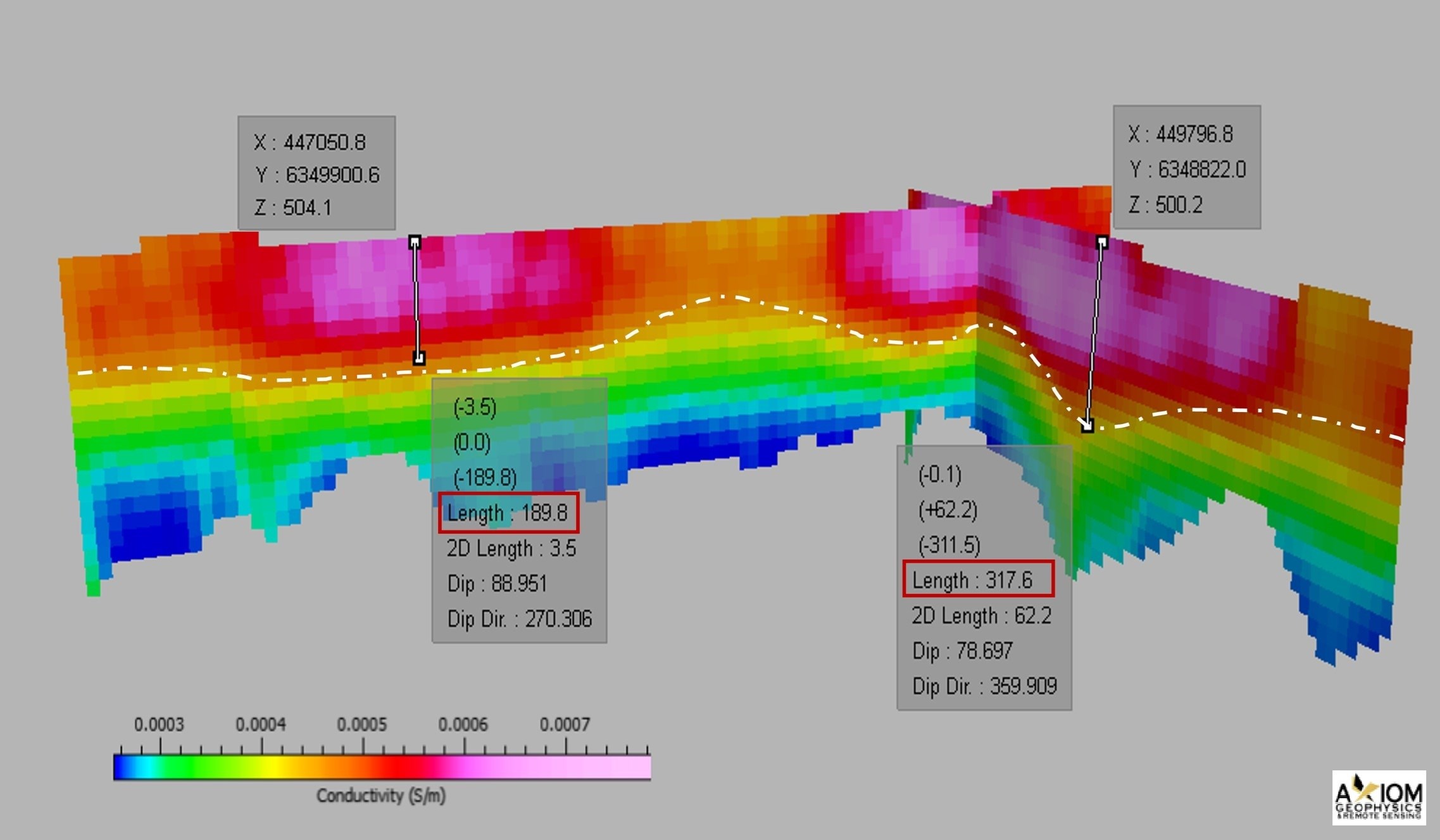Click the 'Dip Dir. : 270.306' value

520,618
